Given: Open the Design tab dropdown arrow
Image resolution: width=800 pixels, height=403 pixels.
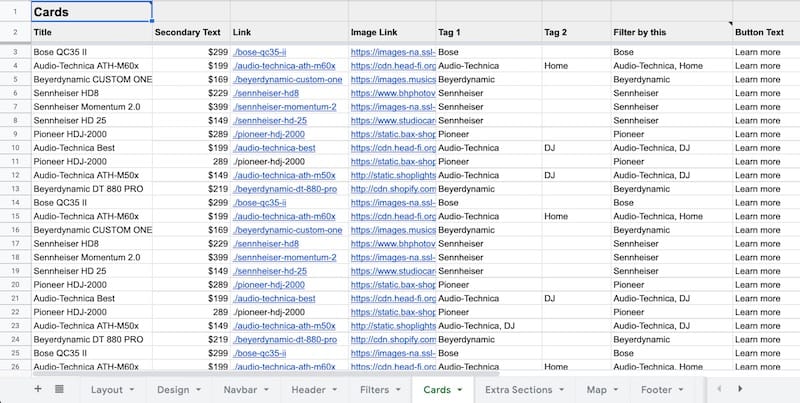Looking at the screenshot, I should (198, 390).
